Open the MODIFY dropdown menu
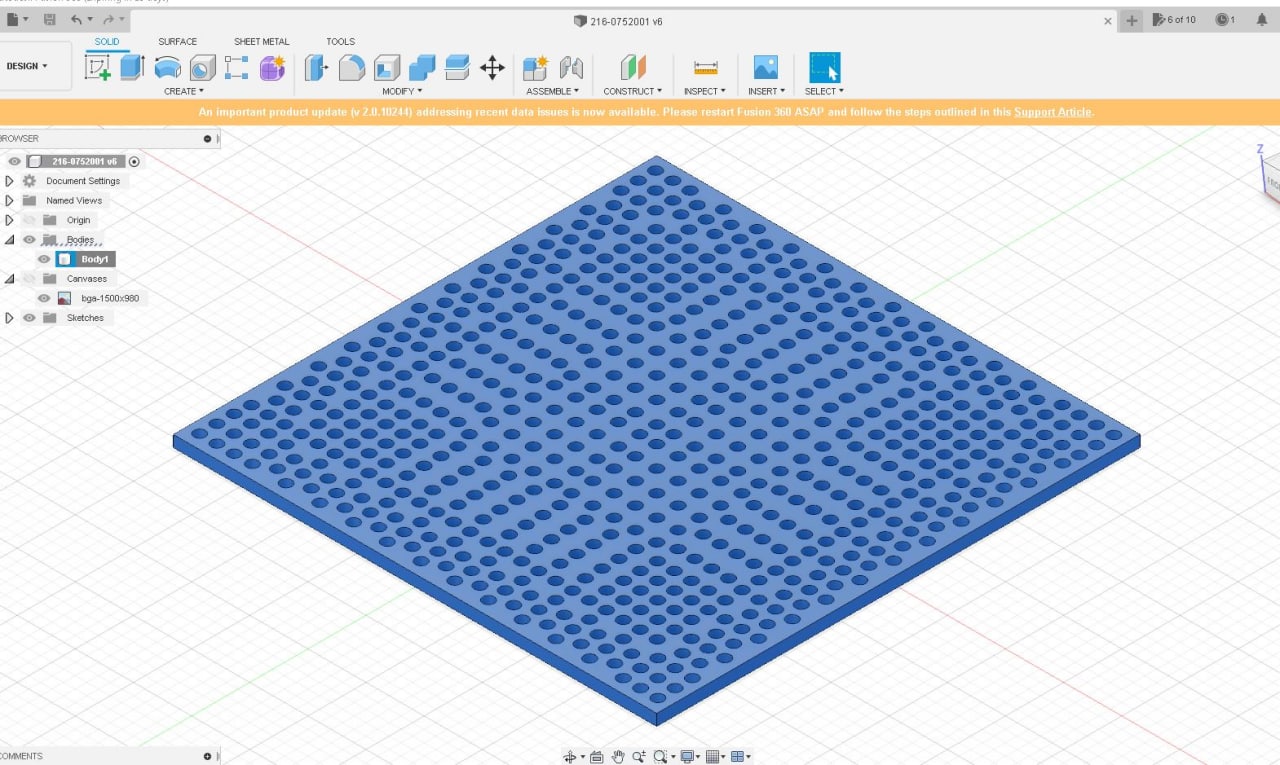 coord(402,91)
